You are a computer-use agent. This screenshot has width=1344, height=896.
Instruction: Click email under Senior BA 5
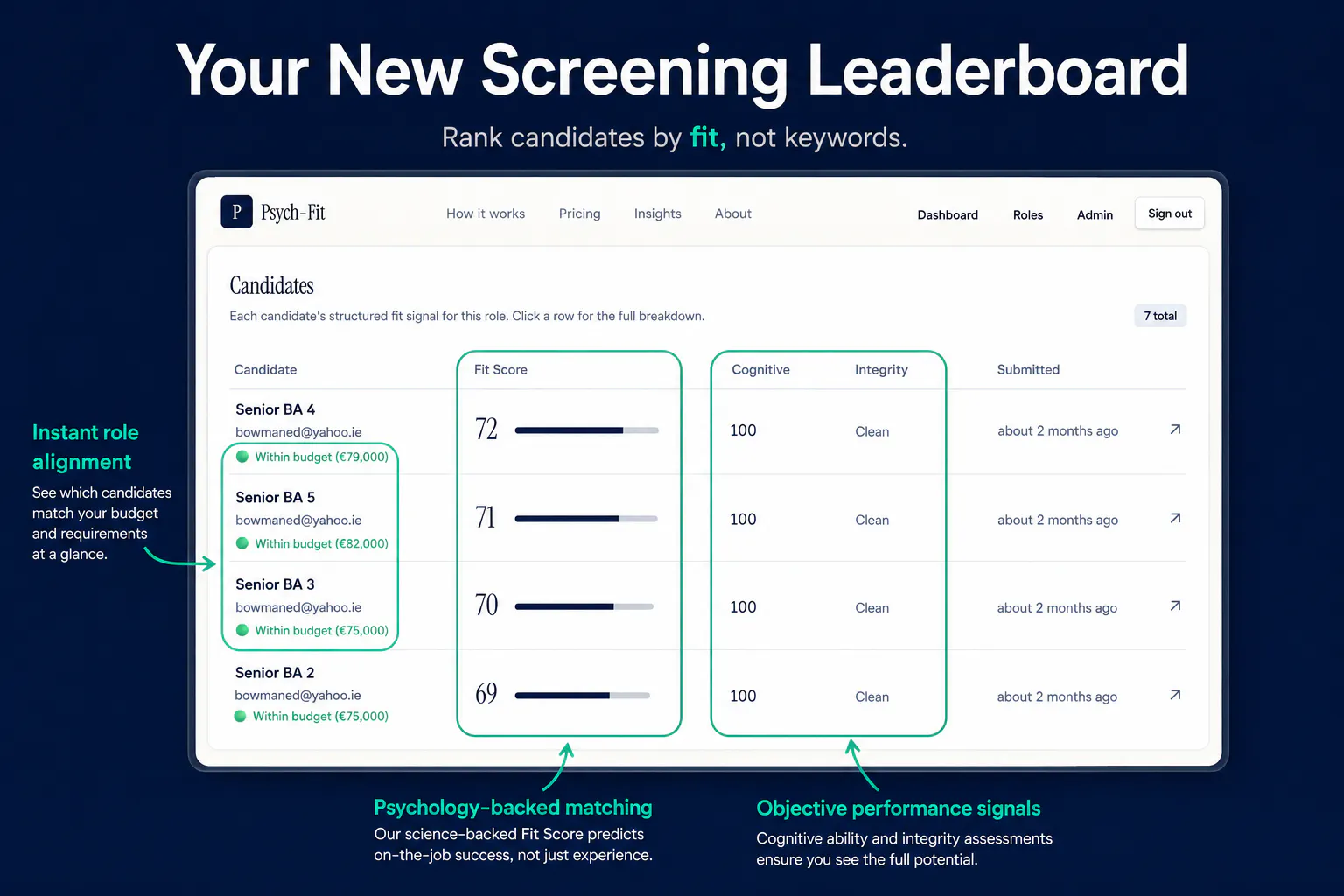point(298,521)
